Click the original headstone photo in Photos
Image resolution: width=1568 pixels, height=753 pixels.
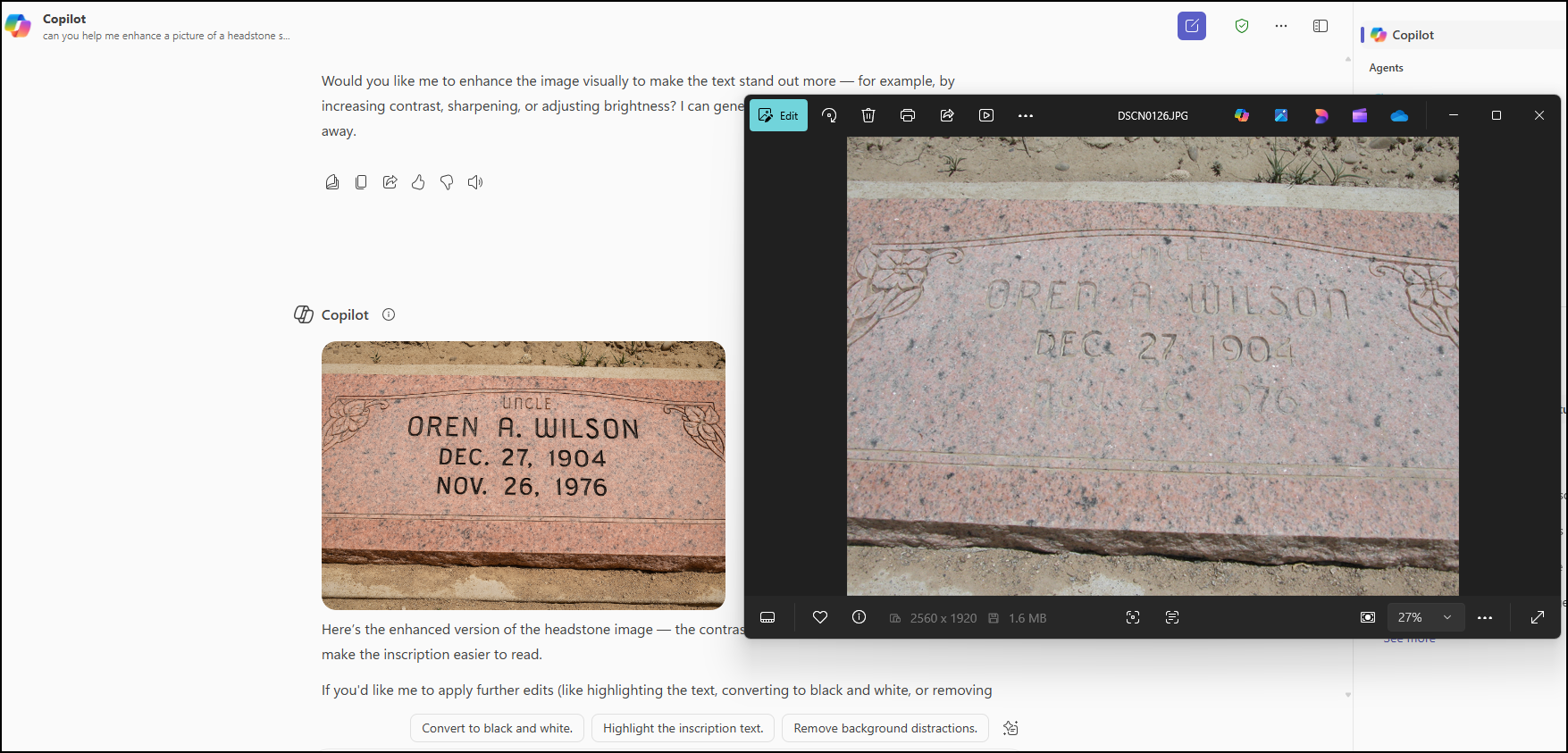tap(1153, 366)
